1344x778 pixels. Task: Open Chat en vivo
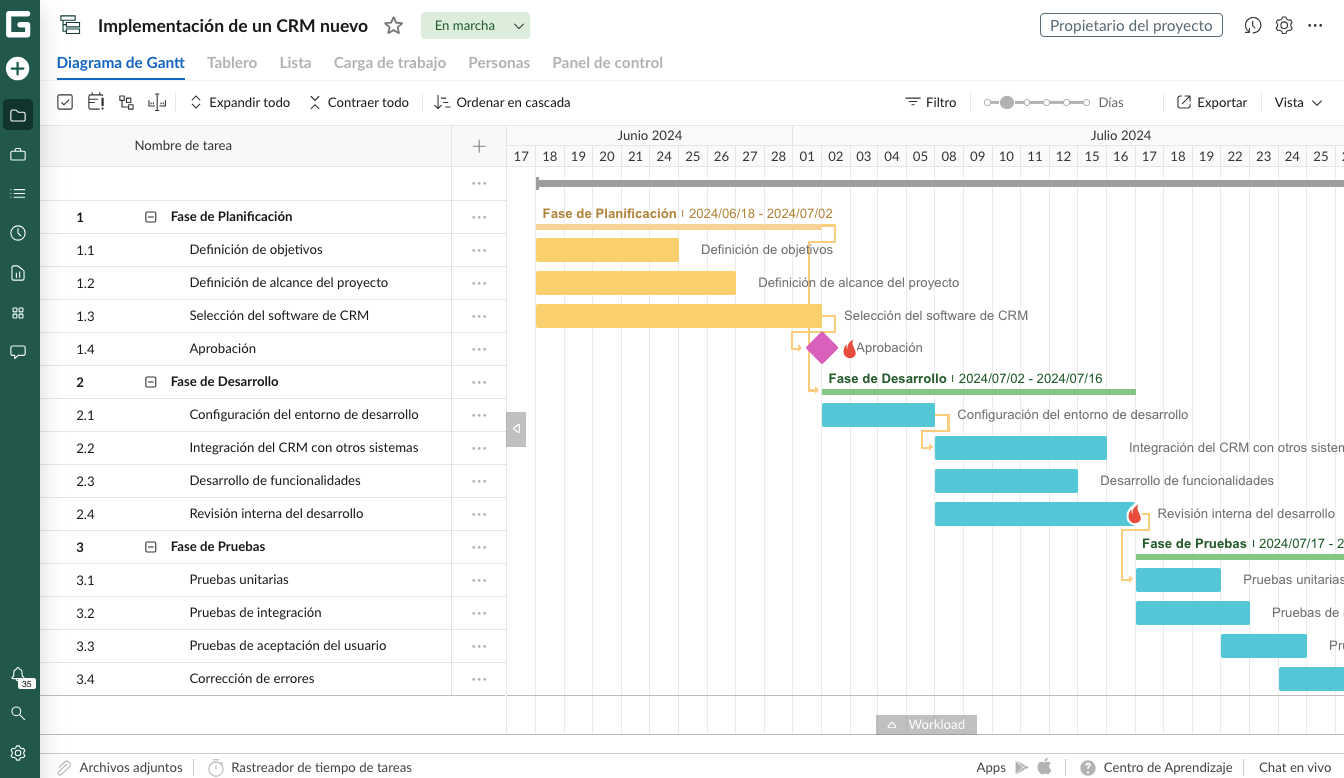[x=1295, y=767]
